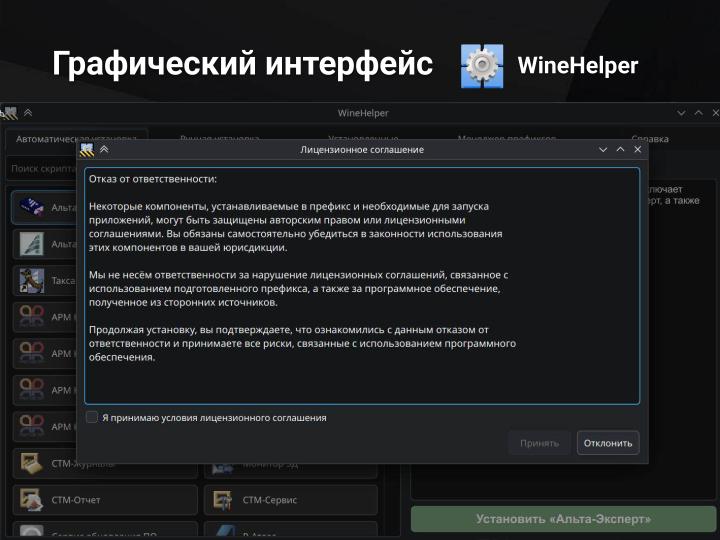Toggle keep-above chevrons in WineHelper window
Screen dimensions: 720x540
click(x=28, y=112)
